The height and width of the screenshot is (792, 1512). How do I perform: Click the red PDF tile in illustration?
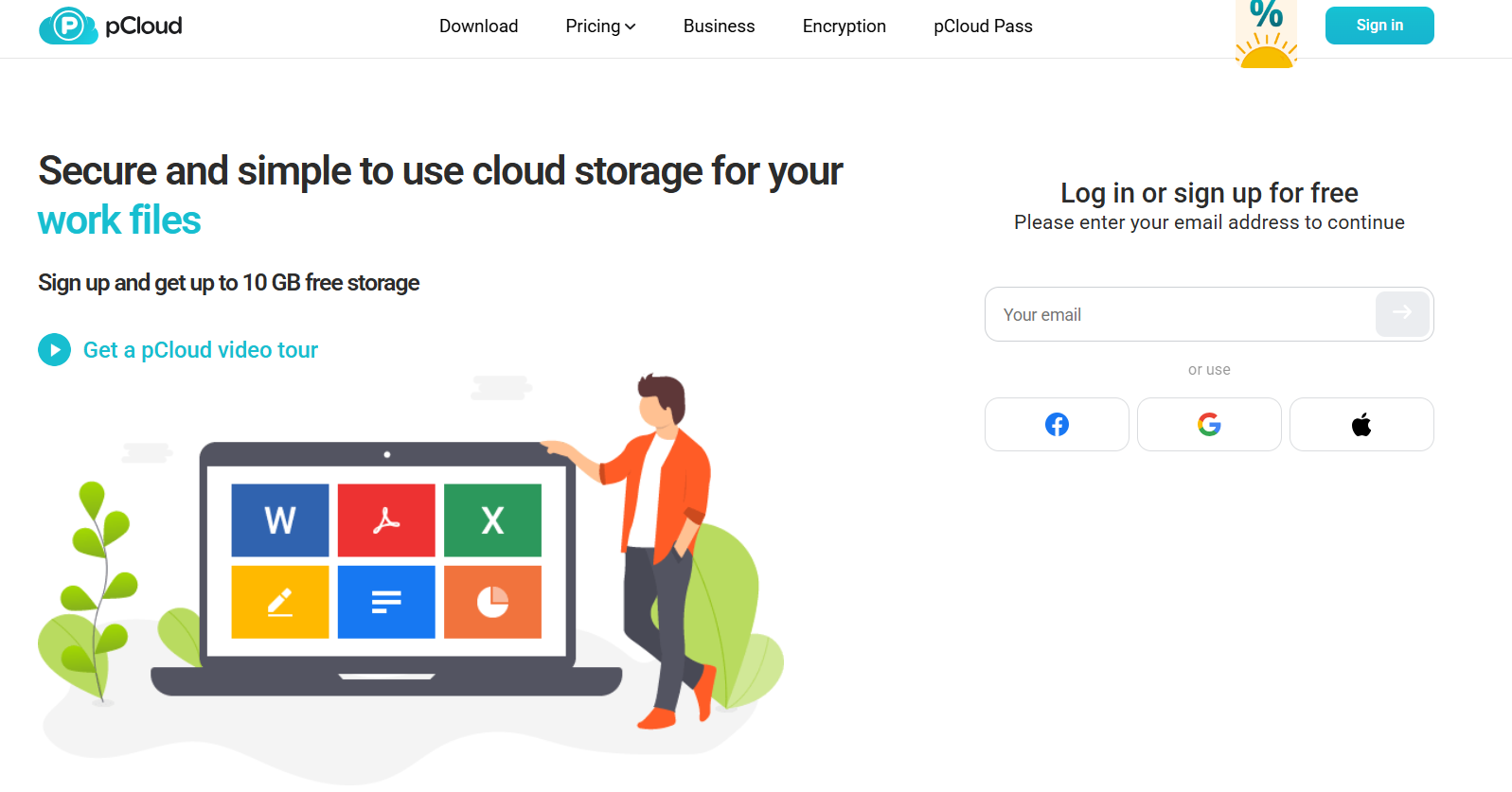click(x=386, y=520)
